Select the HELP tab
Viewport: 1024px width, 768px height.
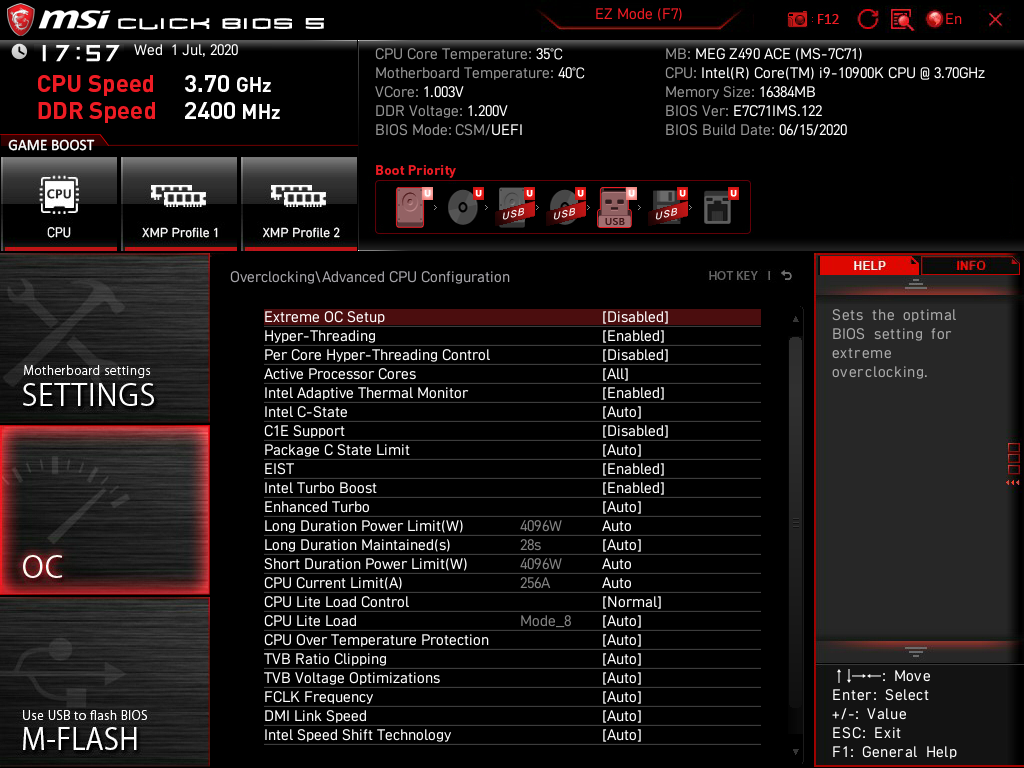[869, 265]
